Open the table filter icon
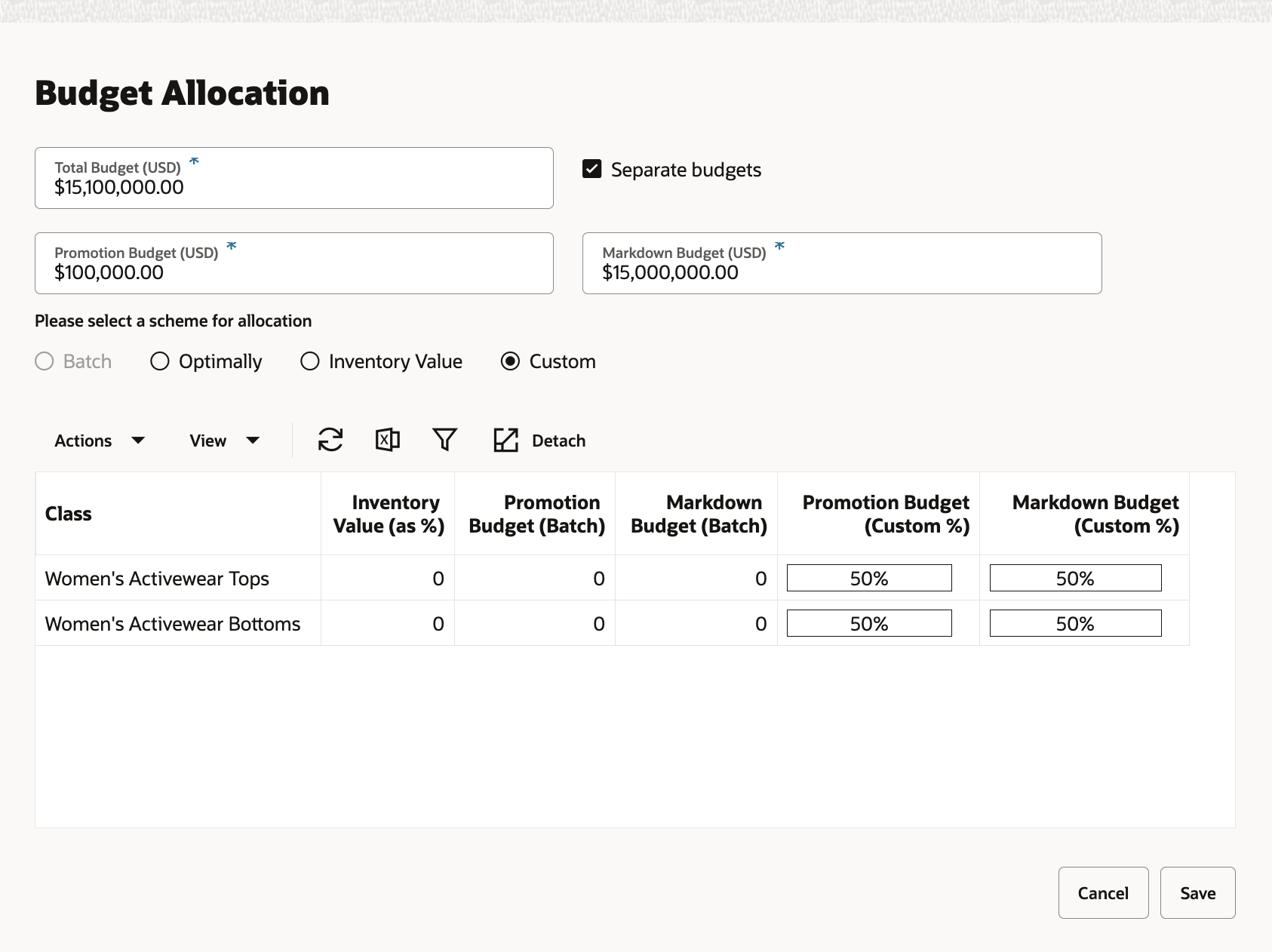The height and width of the screenshot is (952, 1272). pyautogui.click(x=444, y=440)
